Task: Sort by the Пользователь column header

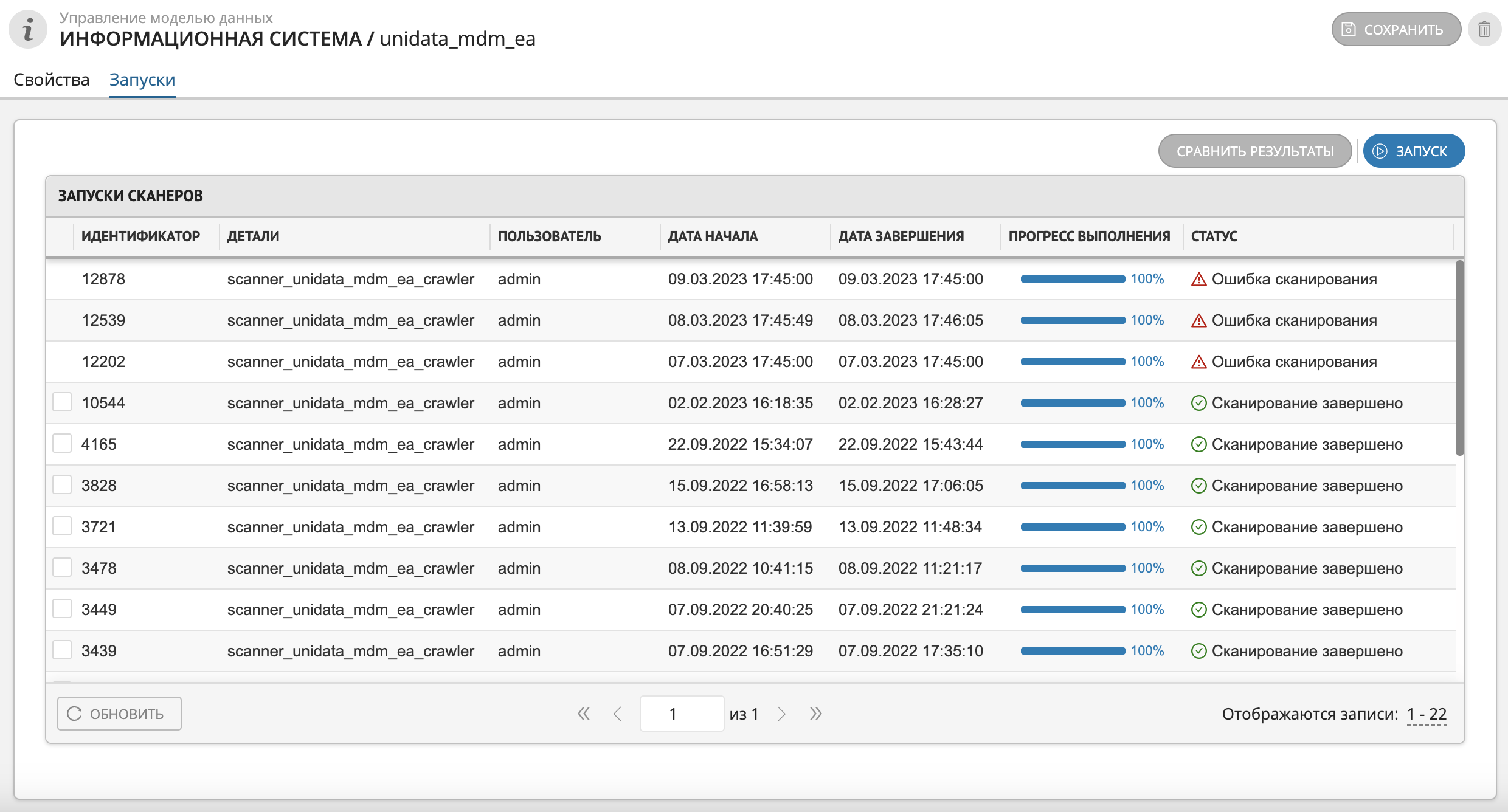Action: coord(575,236)
